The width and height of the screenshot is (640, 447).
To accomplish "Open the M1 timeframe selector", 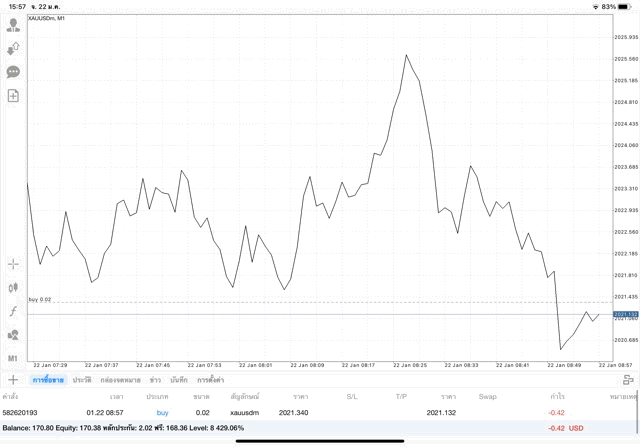I will 13,358.
